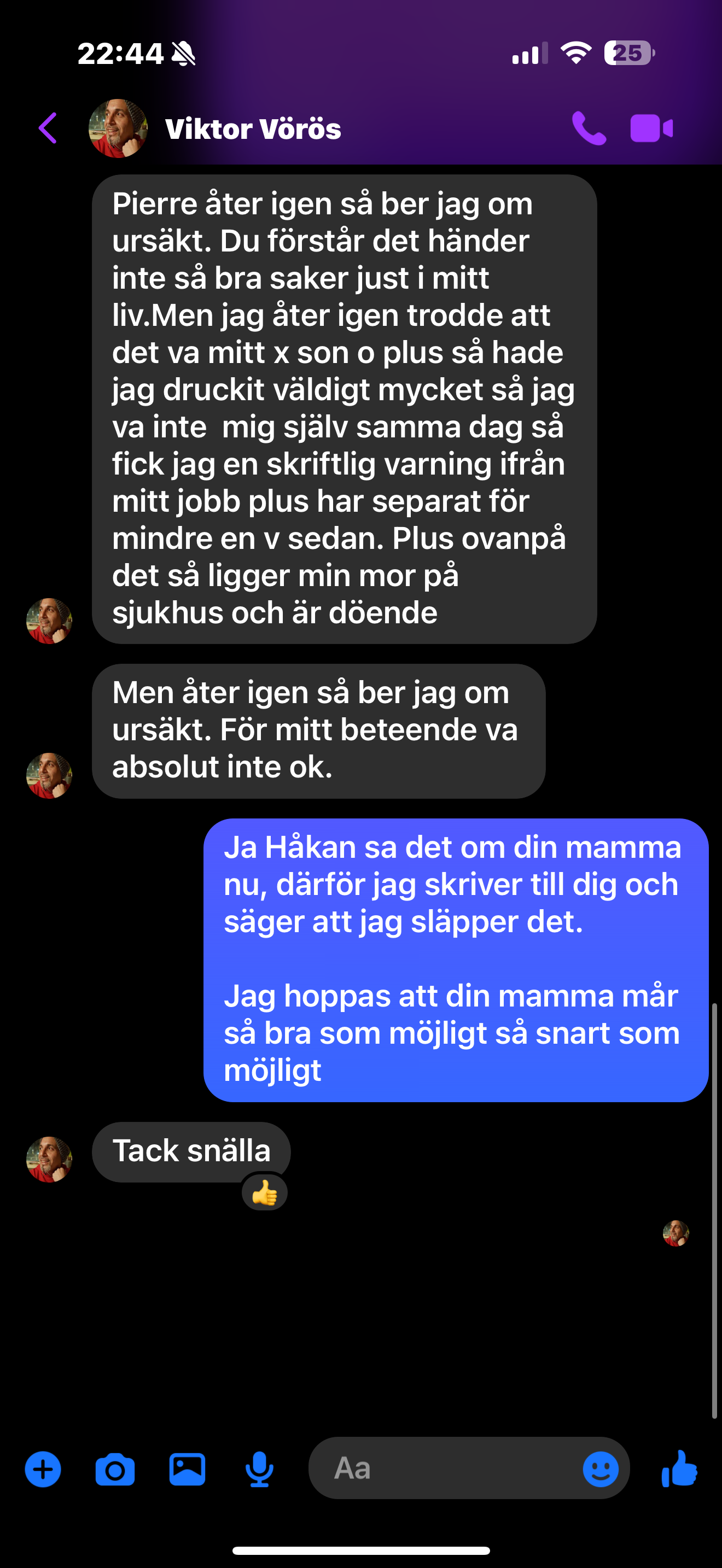
Task: Tap the thumbs-up reaction under Tack snälla
Action: click(x=264, y=1192)
